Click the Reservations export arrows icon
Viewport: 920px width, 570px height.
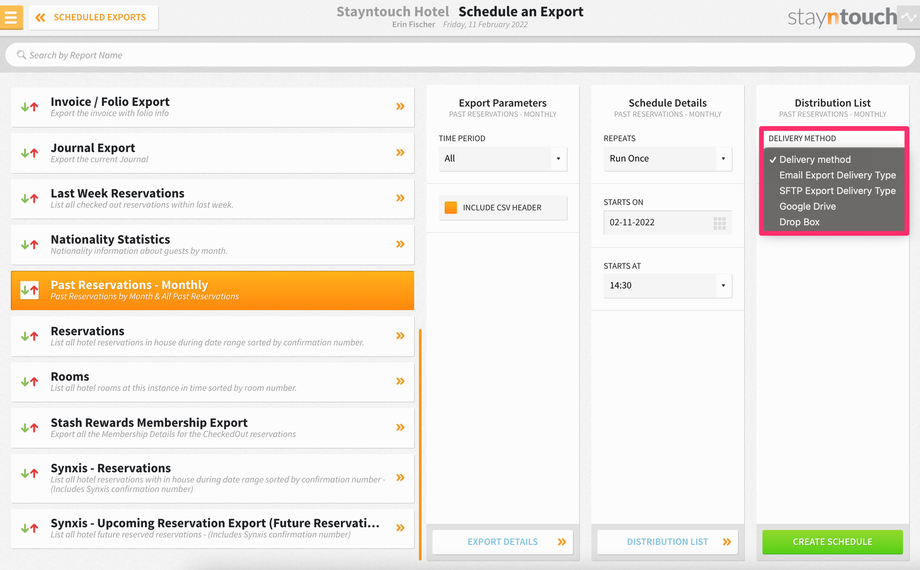pyautogui.click(x=29, y=336)
